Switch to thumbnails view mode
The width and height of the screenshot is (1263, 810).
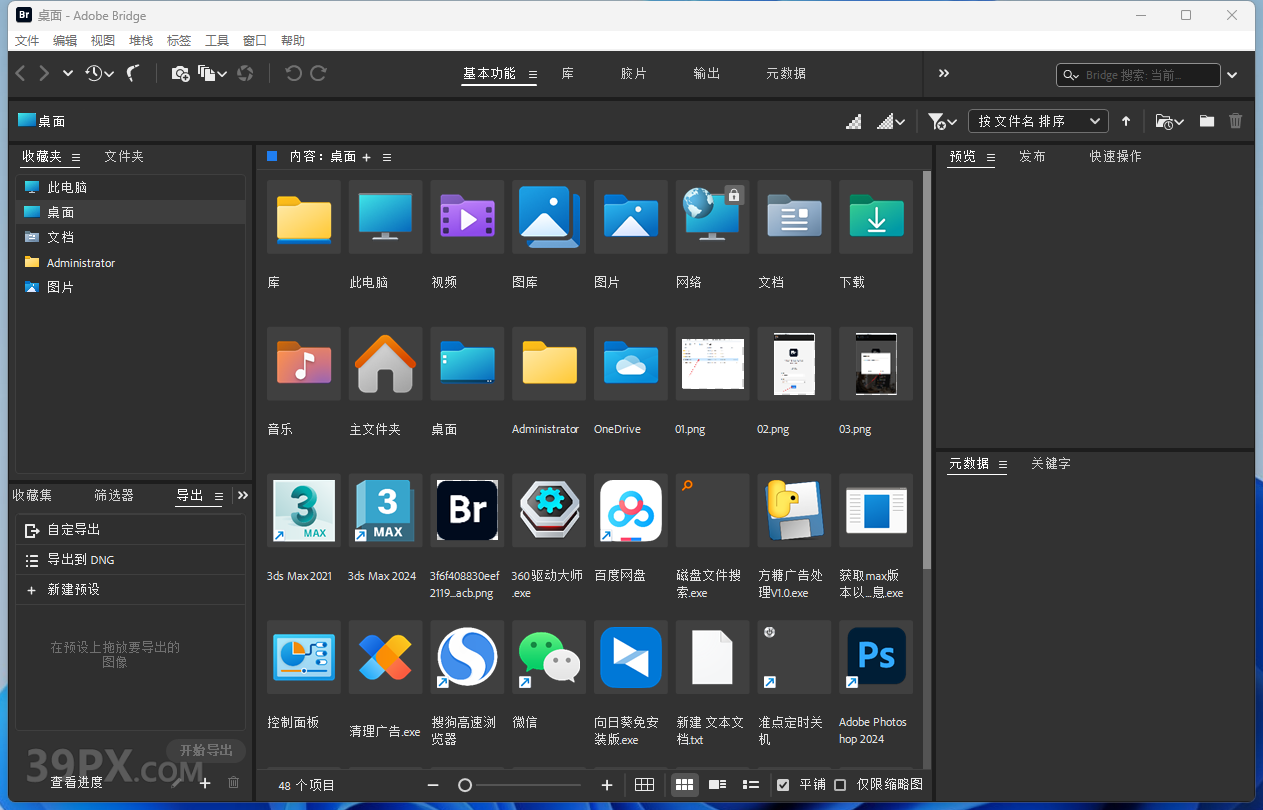(x=684, y=785)
